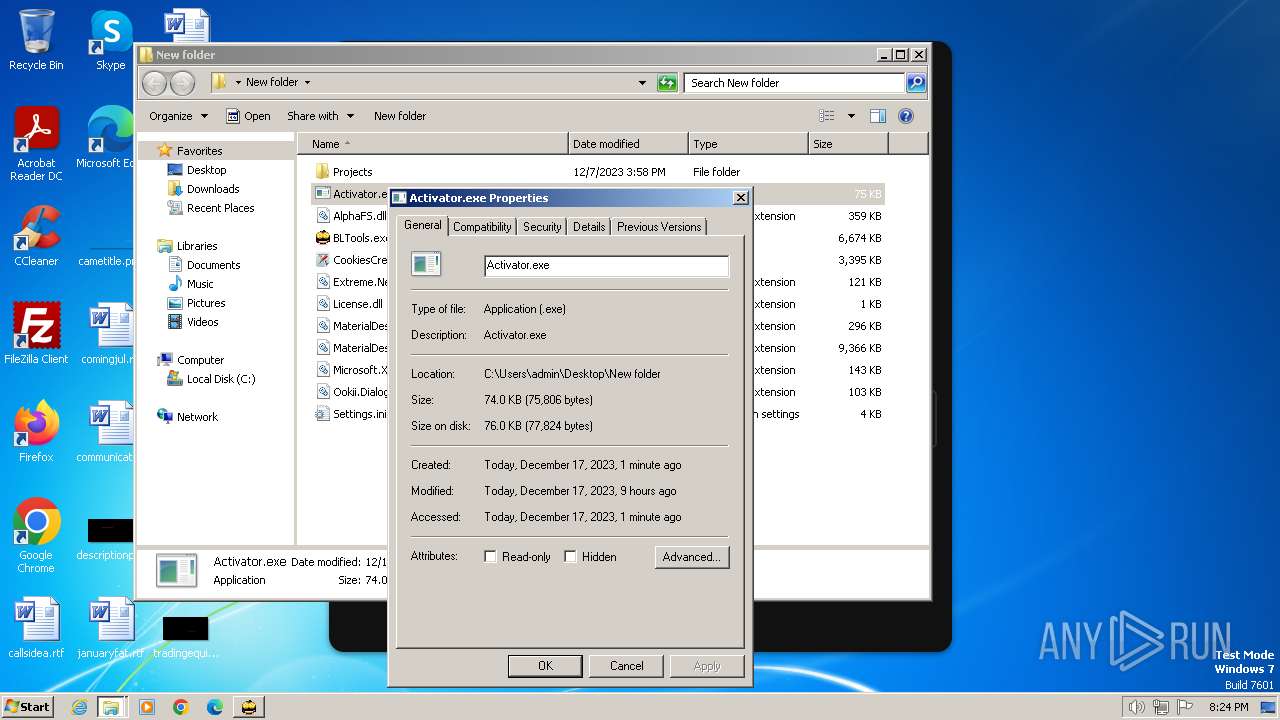Open comingjul document icon on desktop
The image size is (1280, 720).
[x=110, y=334]
